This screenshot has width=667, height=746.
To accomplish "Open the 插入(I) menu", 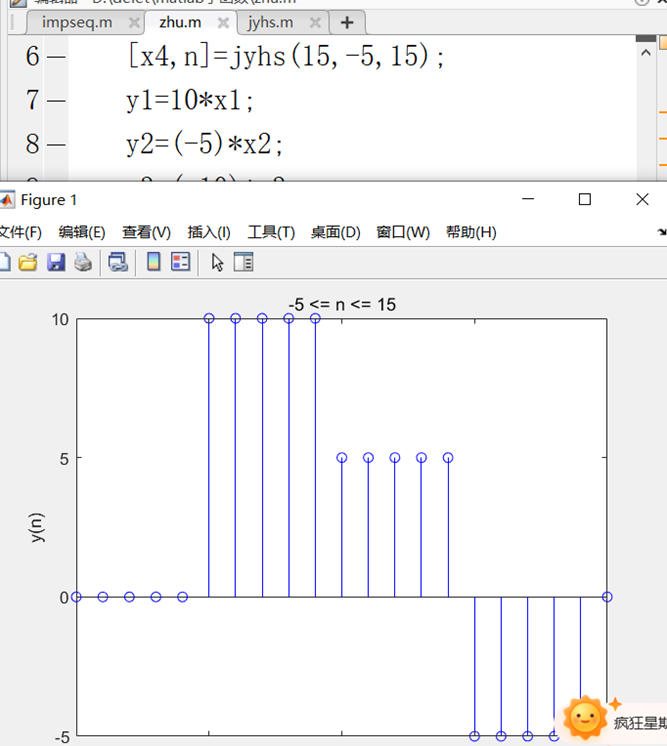I will pos(209,232).
